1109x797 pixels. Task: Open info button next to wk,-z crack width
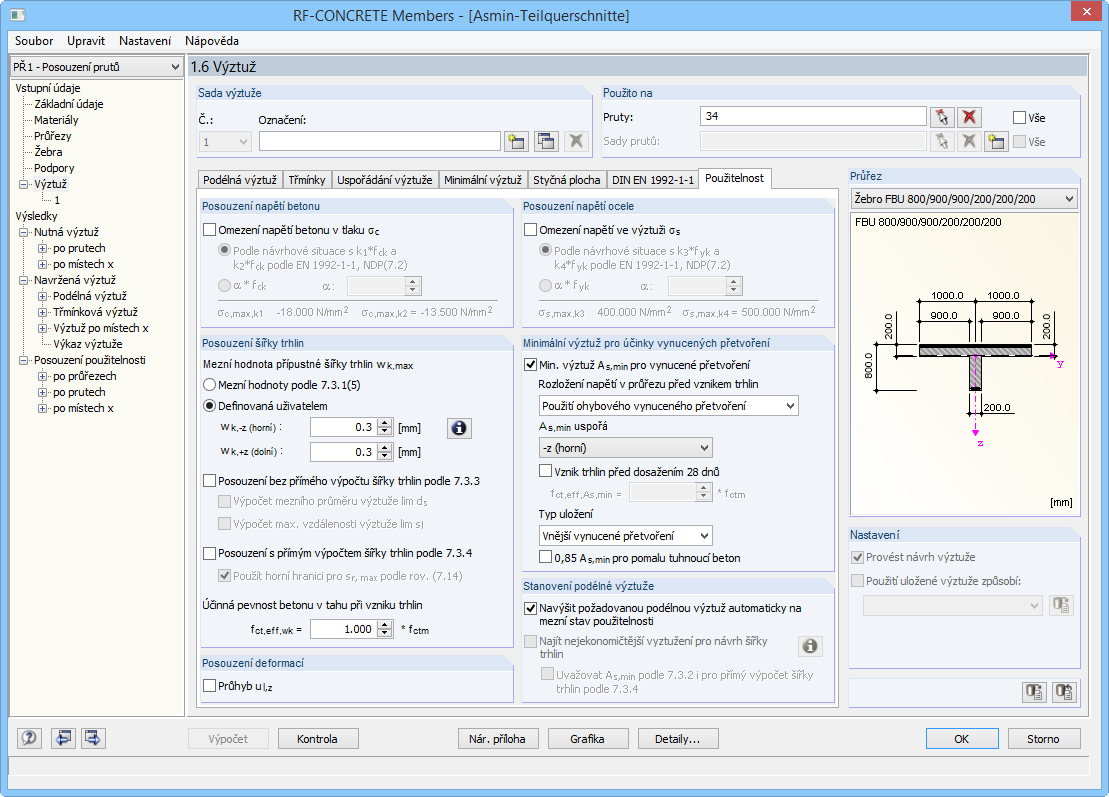[459, 428]
